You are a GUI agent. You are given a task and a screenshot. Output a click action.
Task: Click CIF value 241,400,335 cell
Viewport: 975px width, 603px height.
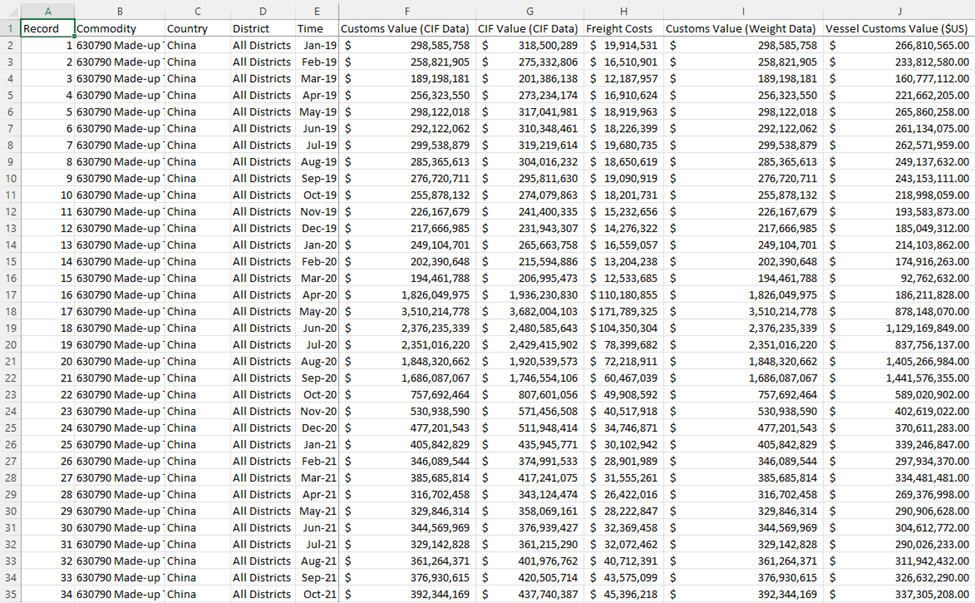(x=529, y=211)
